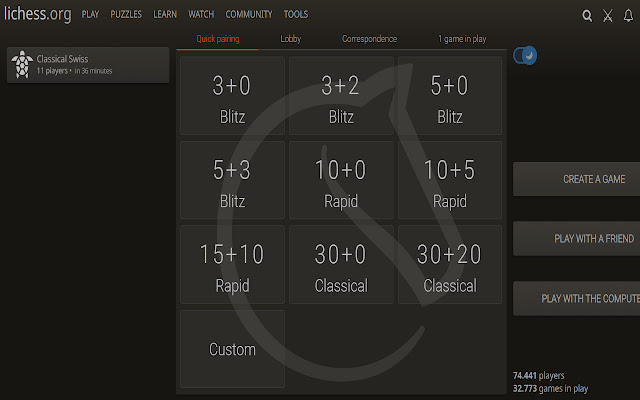The height and width of the screenshot is (400, 640).
Task: Open the COMMUNITY menu
Action: coord(248,15)
